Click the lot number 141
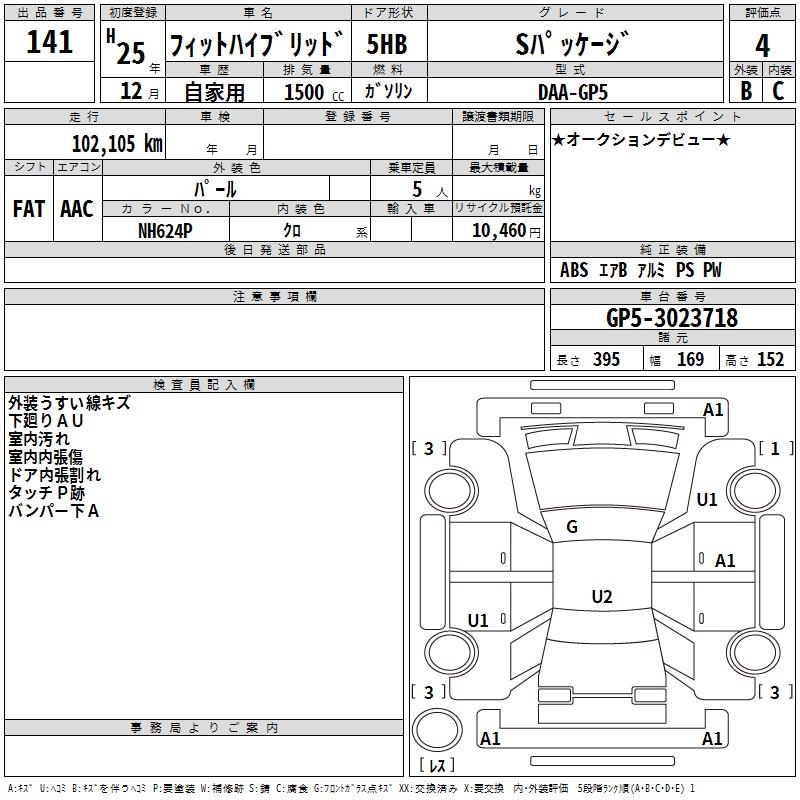 [50, 42]
